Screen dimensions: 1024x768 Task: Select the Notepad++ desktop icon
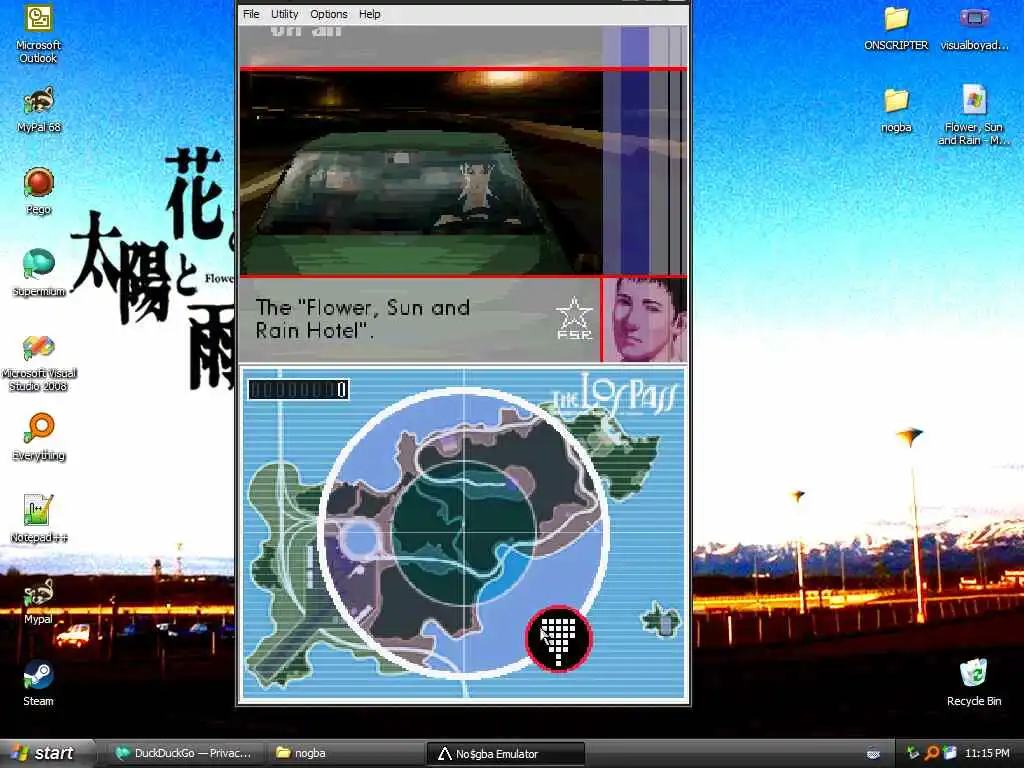pyautogui.click(x=38, y=519)
